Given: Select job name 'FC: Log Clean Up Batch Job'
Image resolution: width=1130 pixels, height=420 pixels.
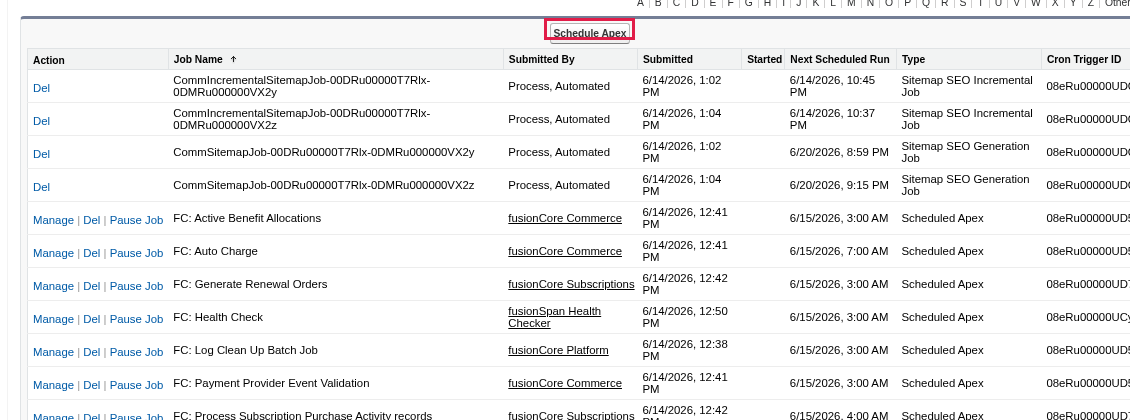Looking at the screenshot, I should pyautogui.click(x=246, y=350).
